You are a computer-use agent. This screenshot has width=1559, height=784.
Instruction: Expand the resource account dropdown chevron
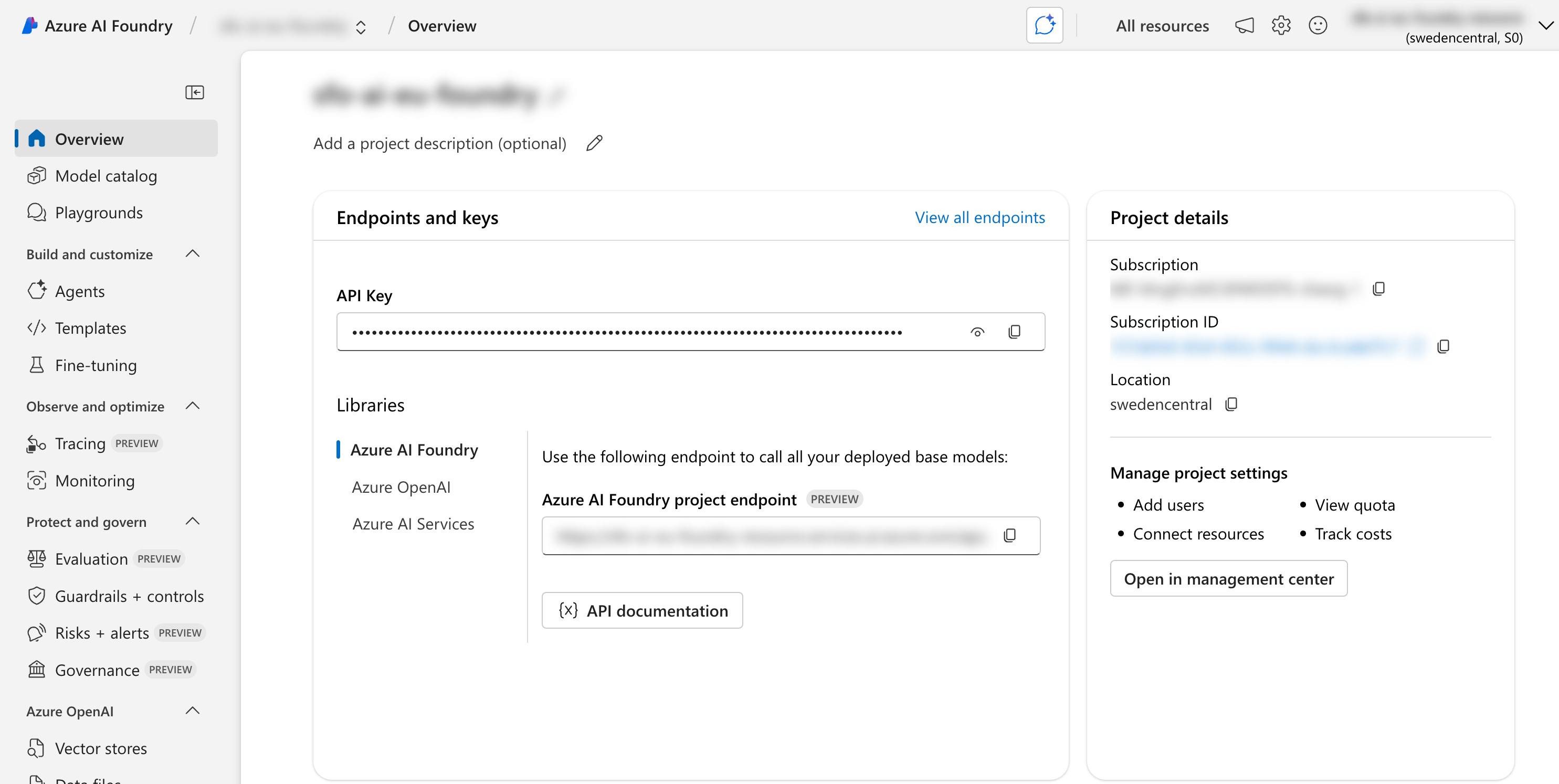[x=1546, y=25]
